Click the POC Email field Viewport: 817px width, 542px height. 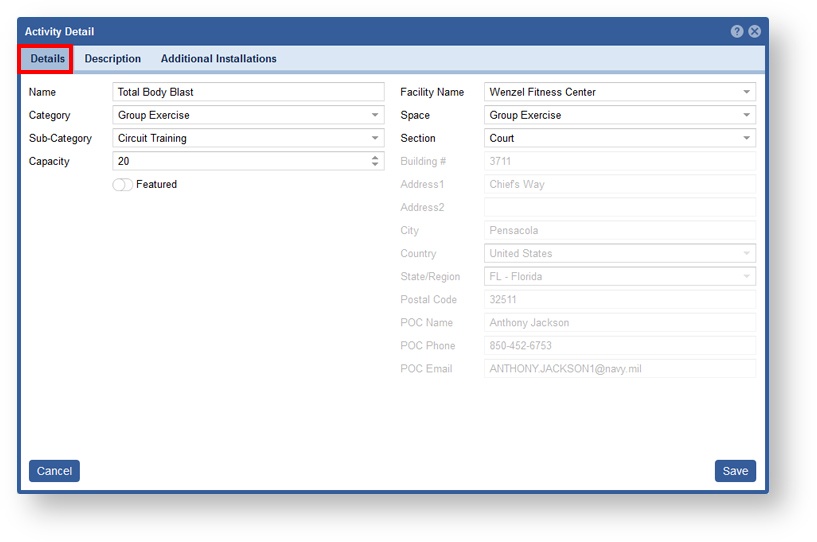point(619,369)
